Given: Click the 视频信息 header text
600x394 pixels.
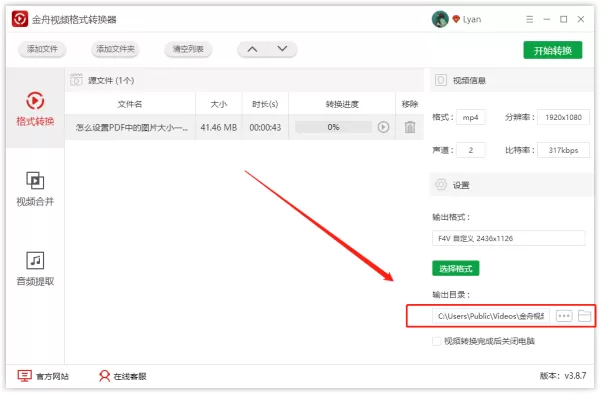Looking at the screenshot, I should click(469, 80).
